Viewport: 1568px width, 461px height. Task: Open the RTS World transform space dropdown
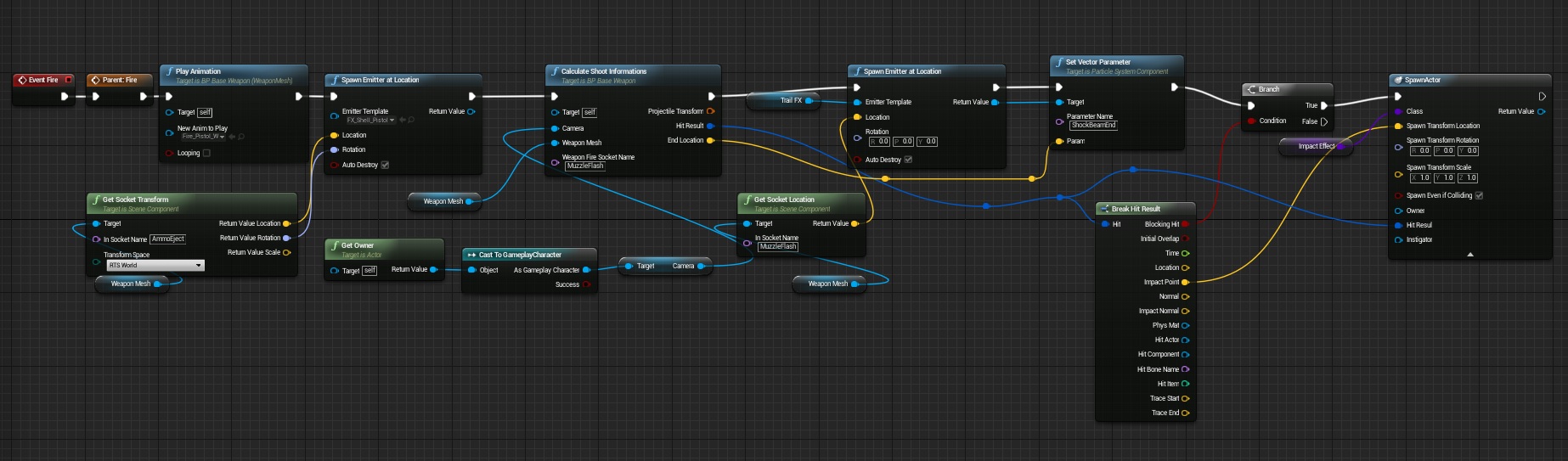155,266
